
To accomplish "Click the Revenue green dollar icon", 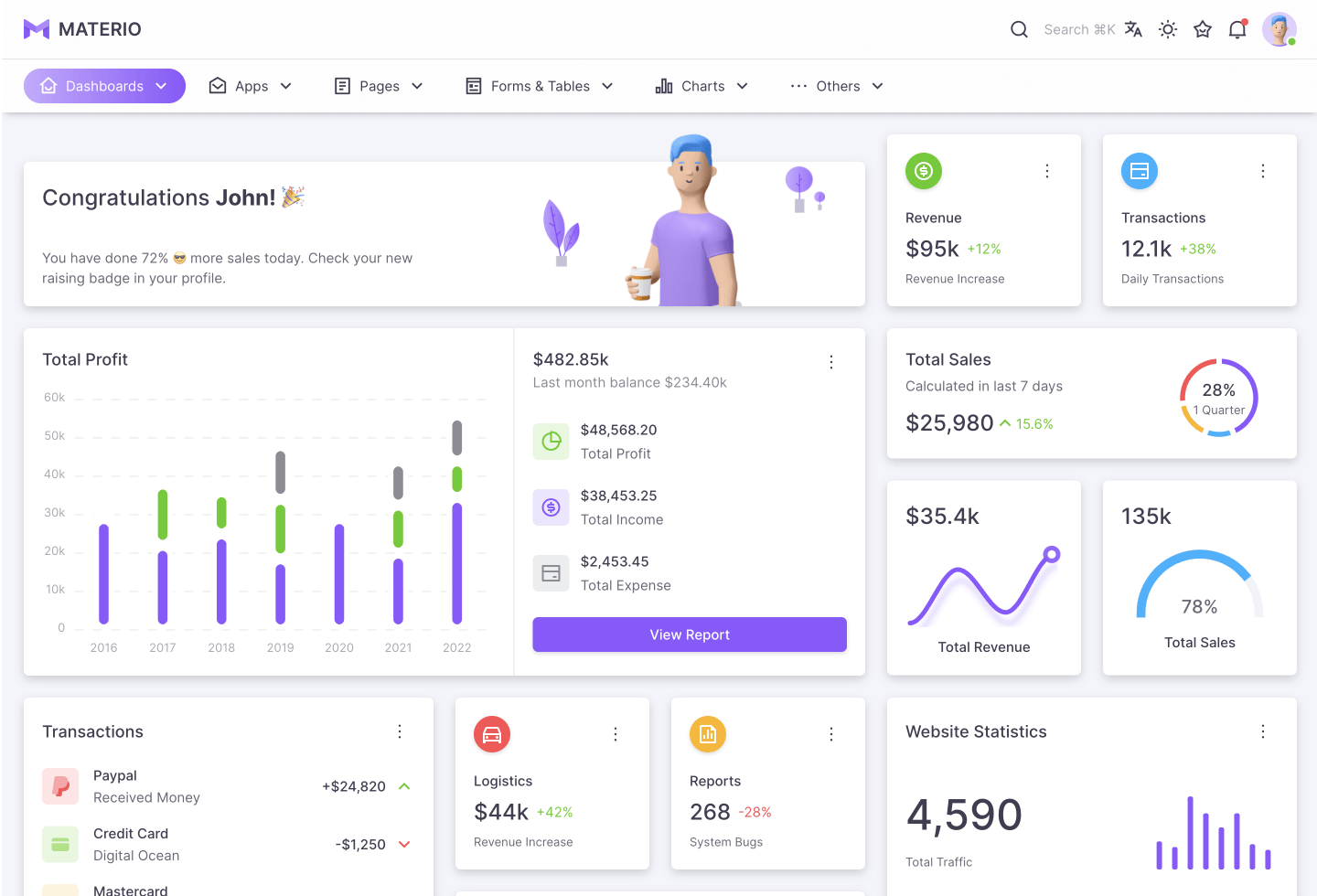I will click(924, 171).
